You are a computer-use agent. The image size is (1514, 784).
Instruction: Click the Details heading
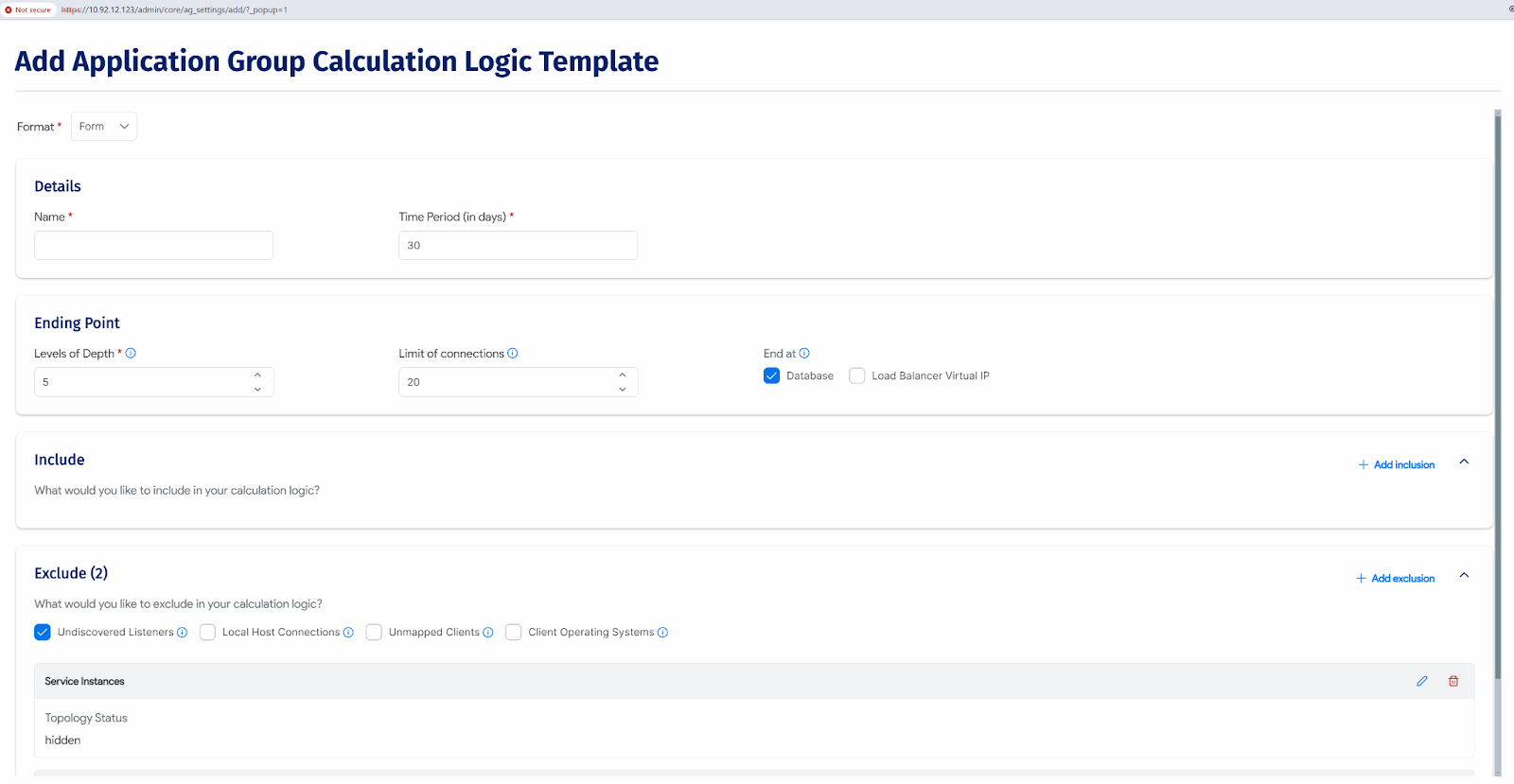58,186
